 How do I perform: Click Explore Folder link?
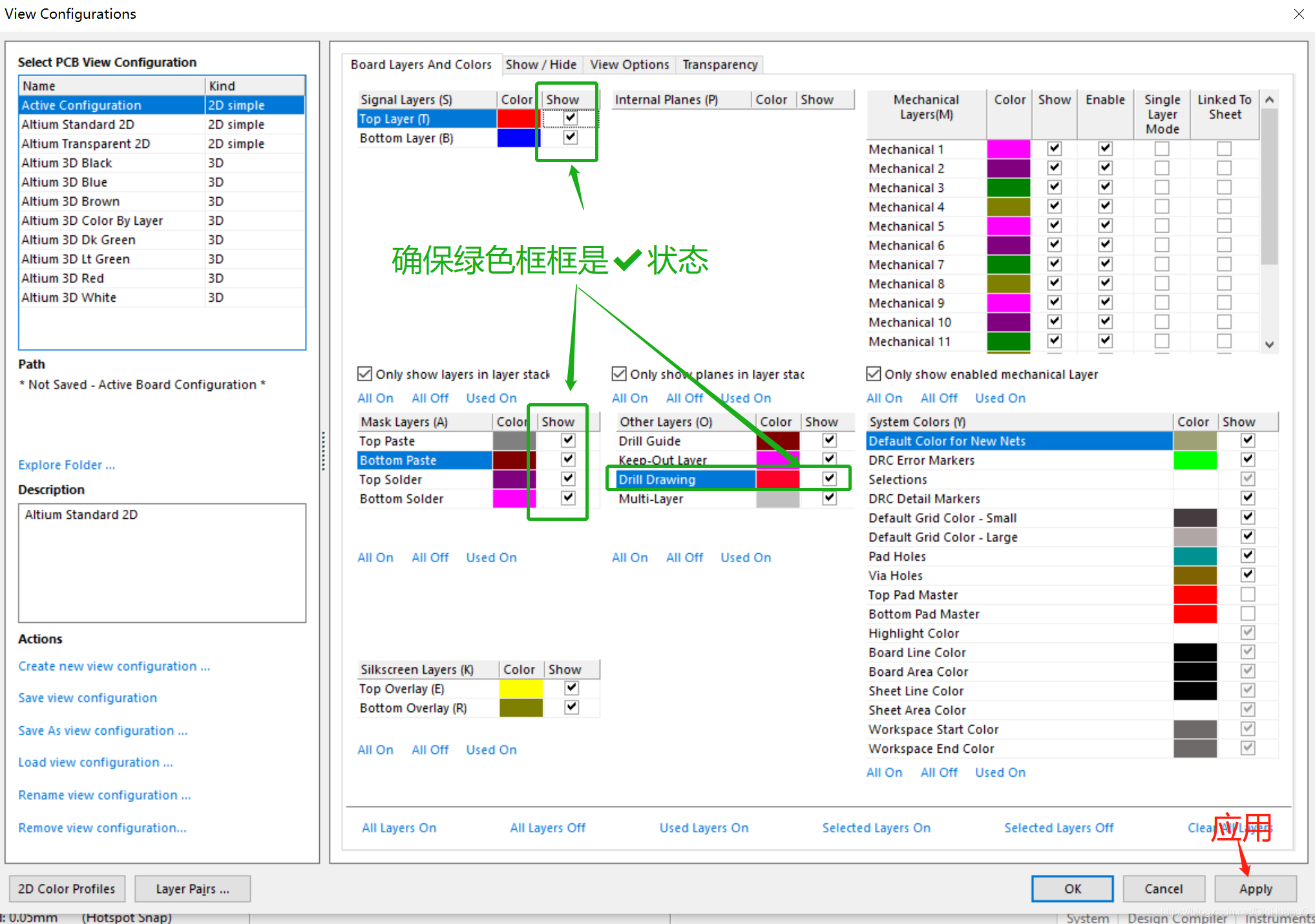[x=67, y=465]
